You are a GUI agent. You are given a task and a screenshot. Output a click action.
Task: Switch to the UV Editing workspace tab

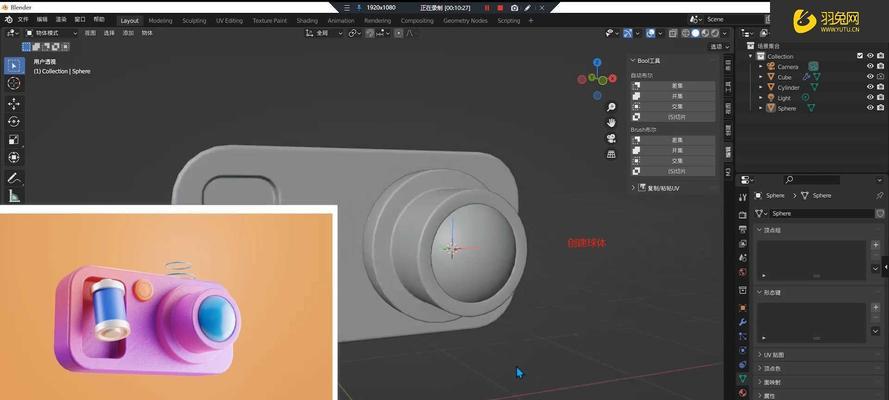click(229, 20)
